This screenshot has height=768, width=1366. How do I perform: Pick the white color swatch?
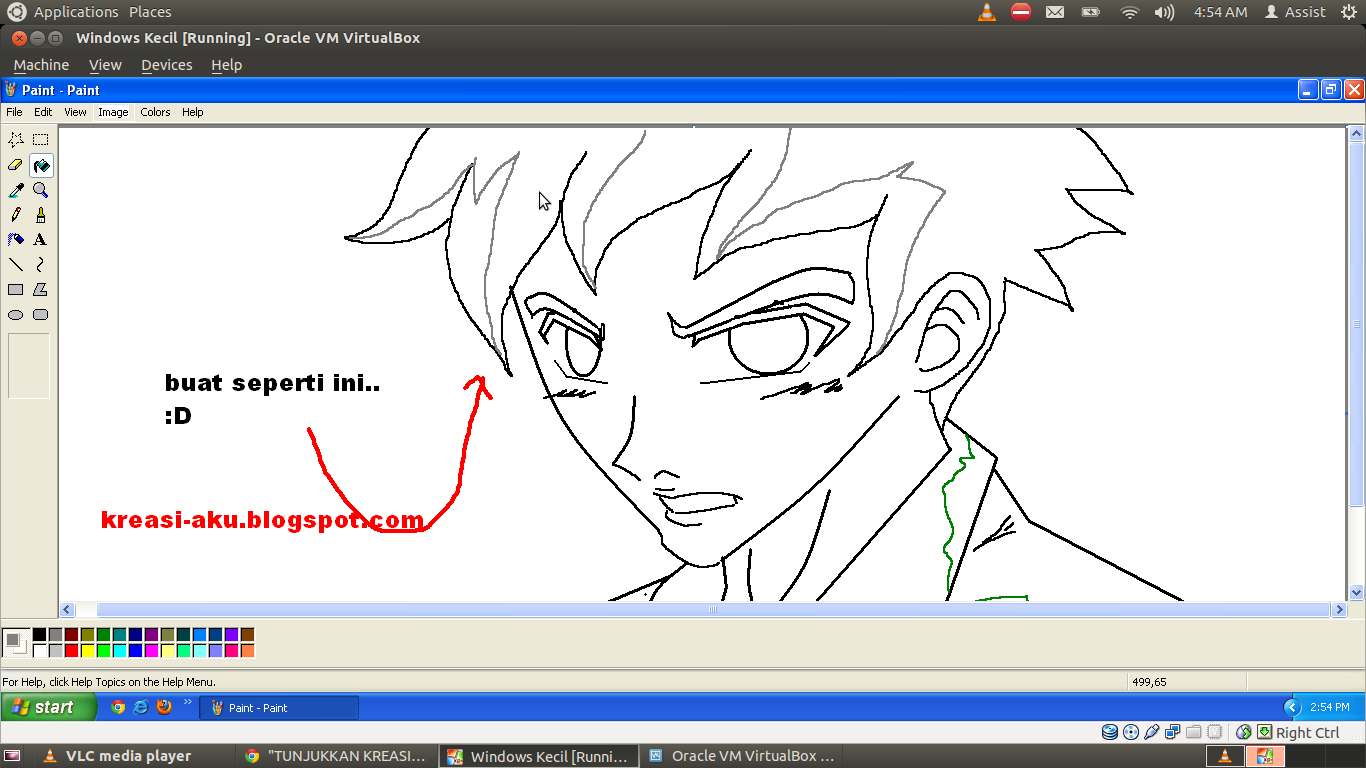39,650
